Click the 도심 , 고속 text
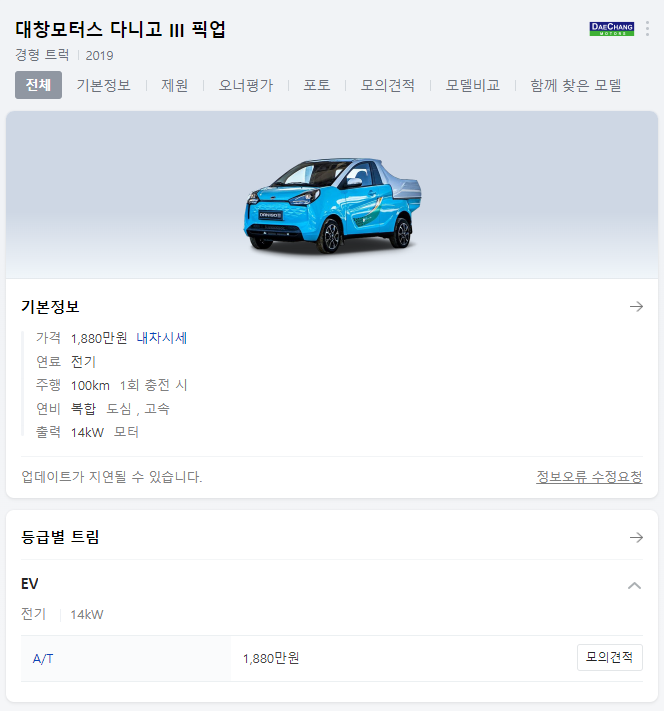664x711 pixels. coord(138,409)
